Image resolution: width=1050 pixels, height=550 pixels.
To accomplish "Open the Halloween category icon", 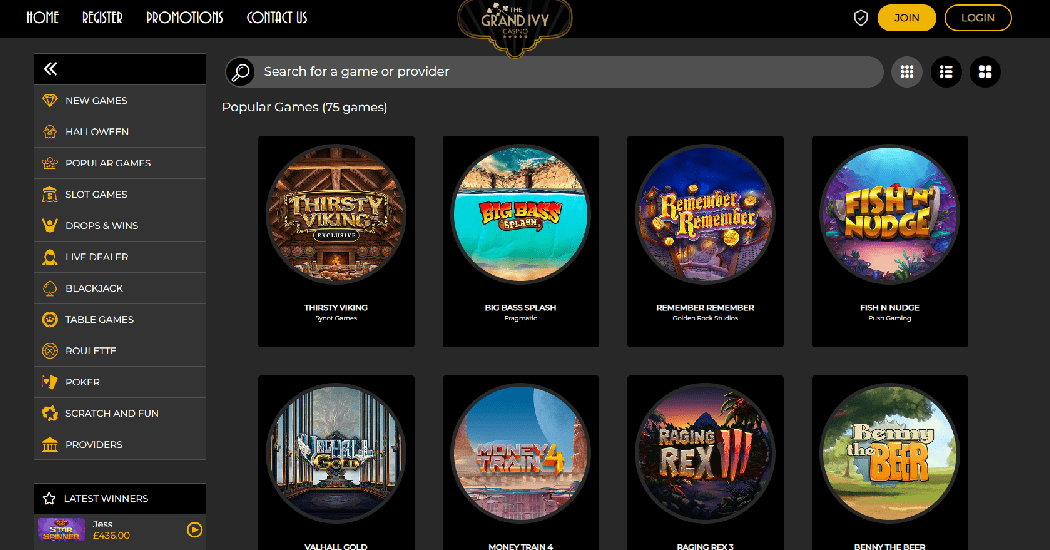I will 50,132.
